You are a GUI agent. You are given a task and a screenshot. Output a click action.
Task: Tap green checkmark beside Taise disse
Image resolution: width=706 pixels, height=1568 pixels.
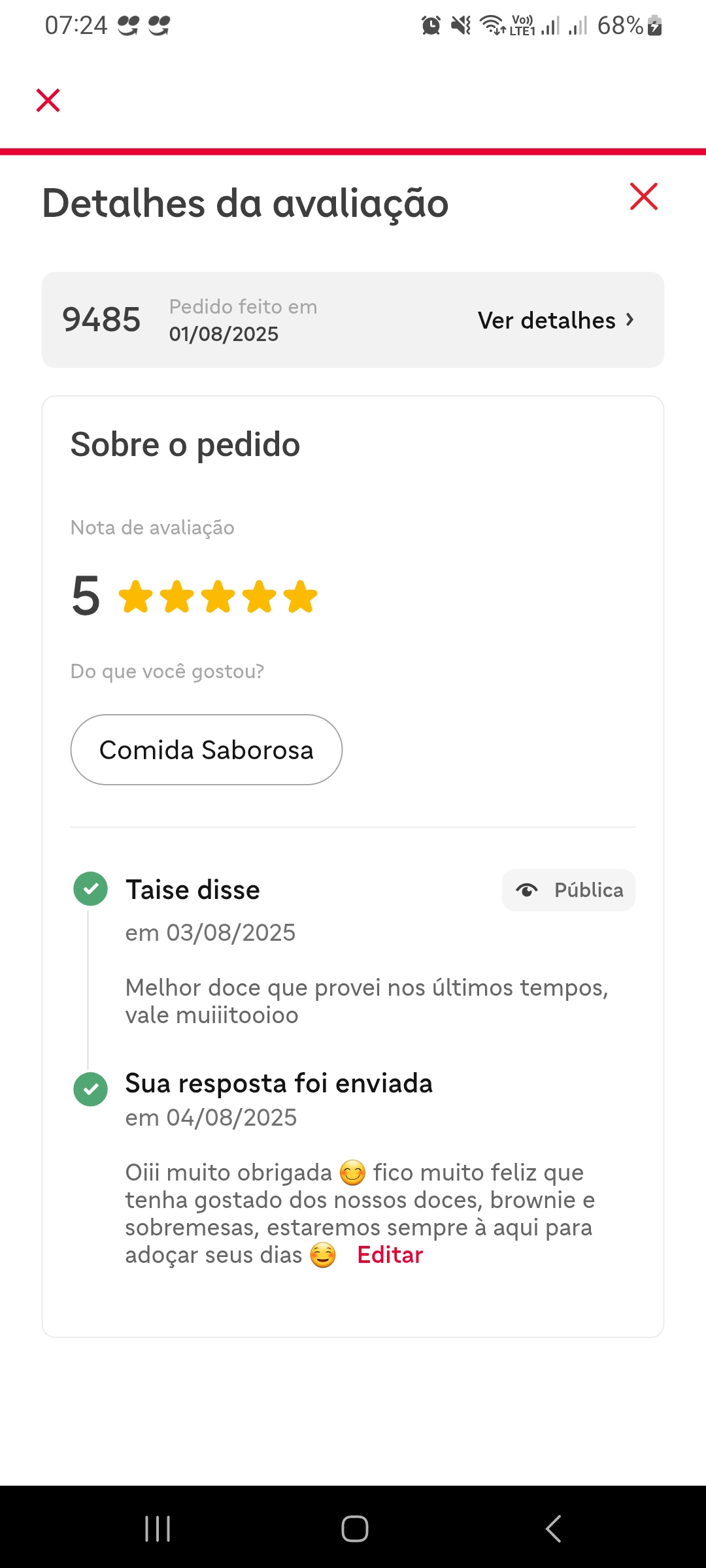[91, 889]
